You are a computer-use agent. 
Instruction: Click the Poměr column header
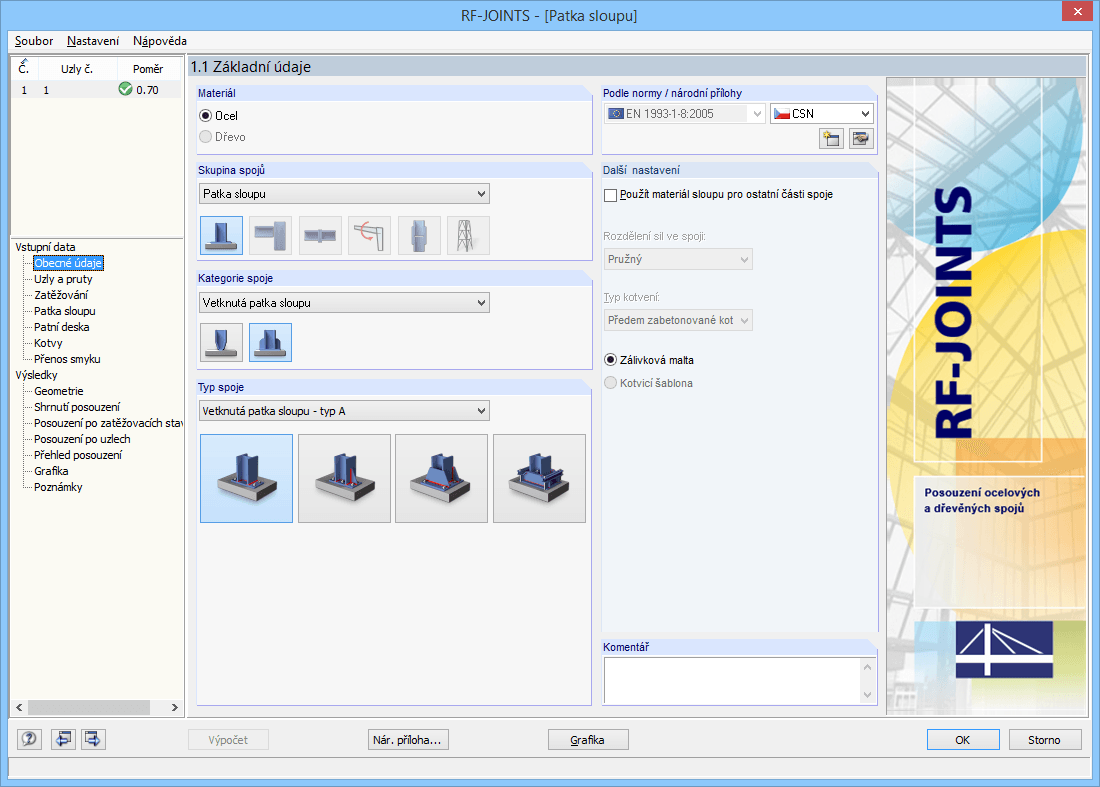(x=148, y=69)
